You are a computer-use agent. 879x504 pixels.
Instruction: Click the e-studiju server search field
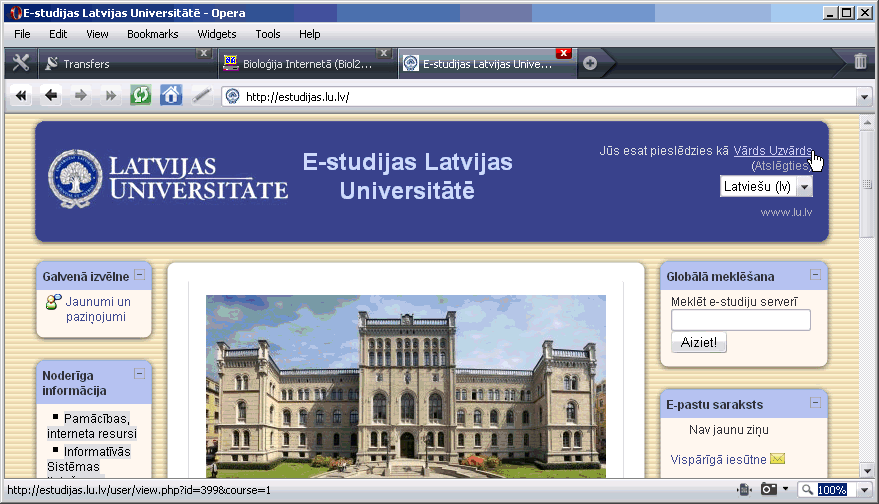point(741,320)
